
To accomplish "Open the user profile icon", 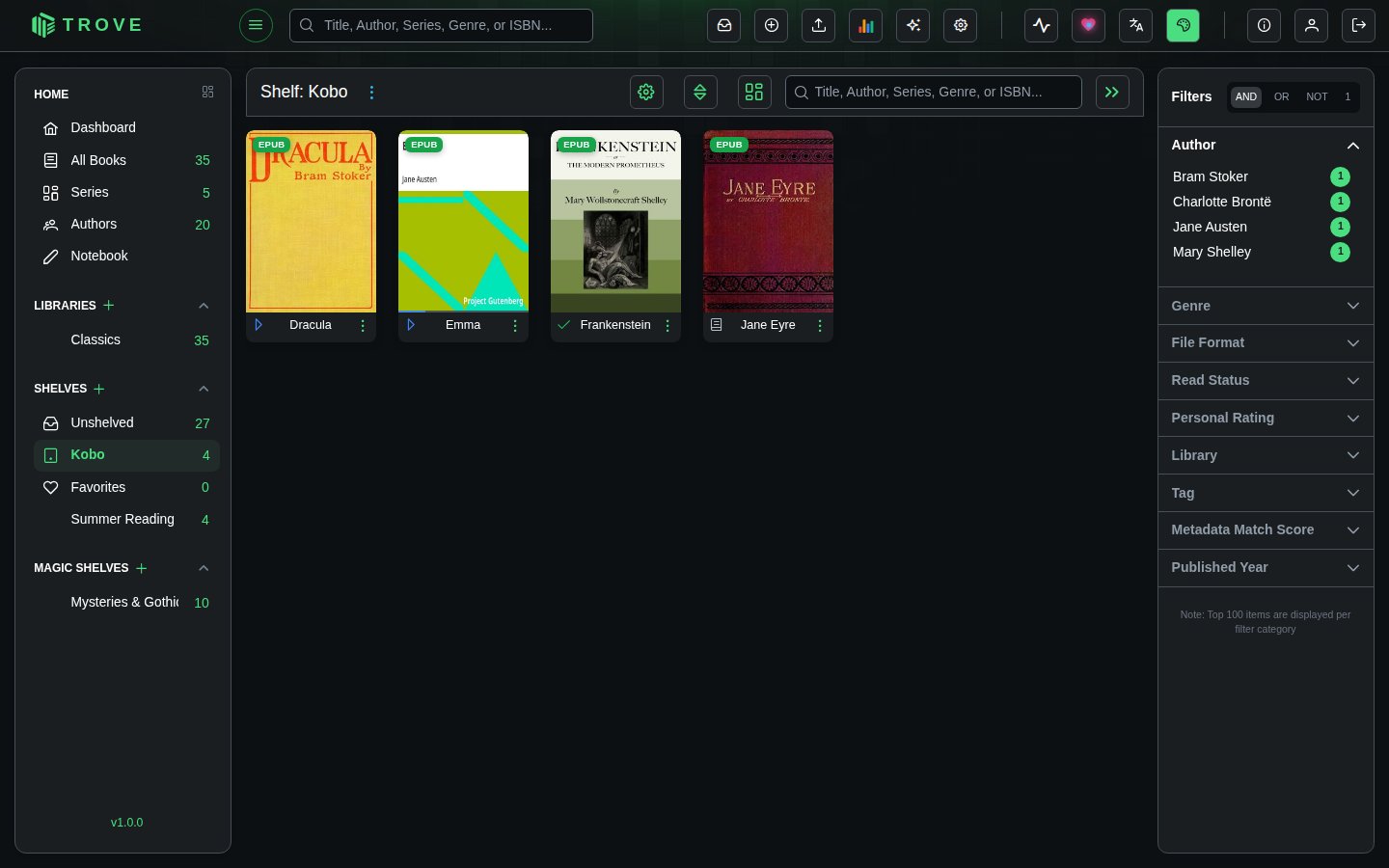I will click(x=1312, y=25).
